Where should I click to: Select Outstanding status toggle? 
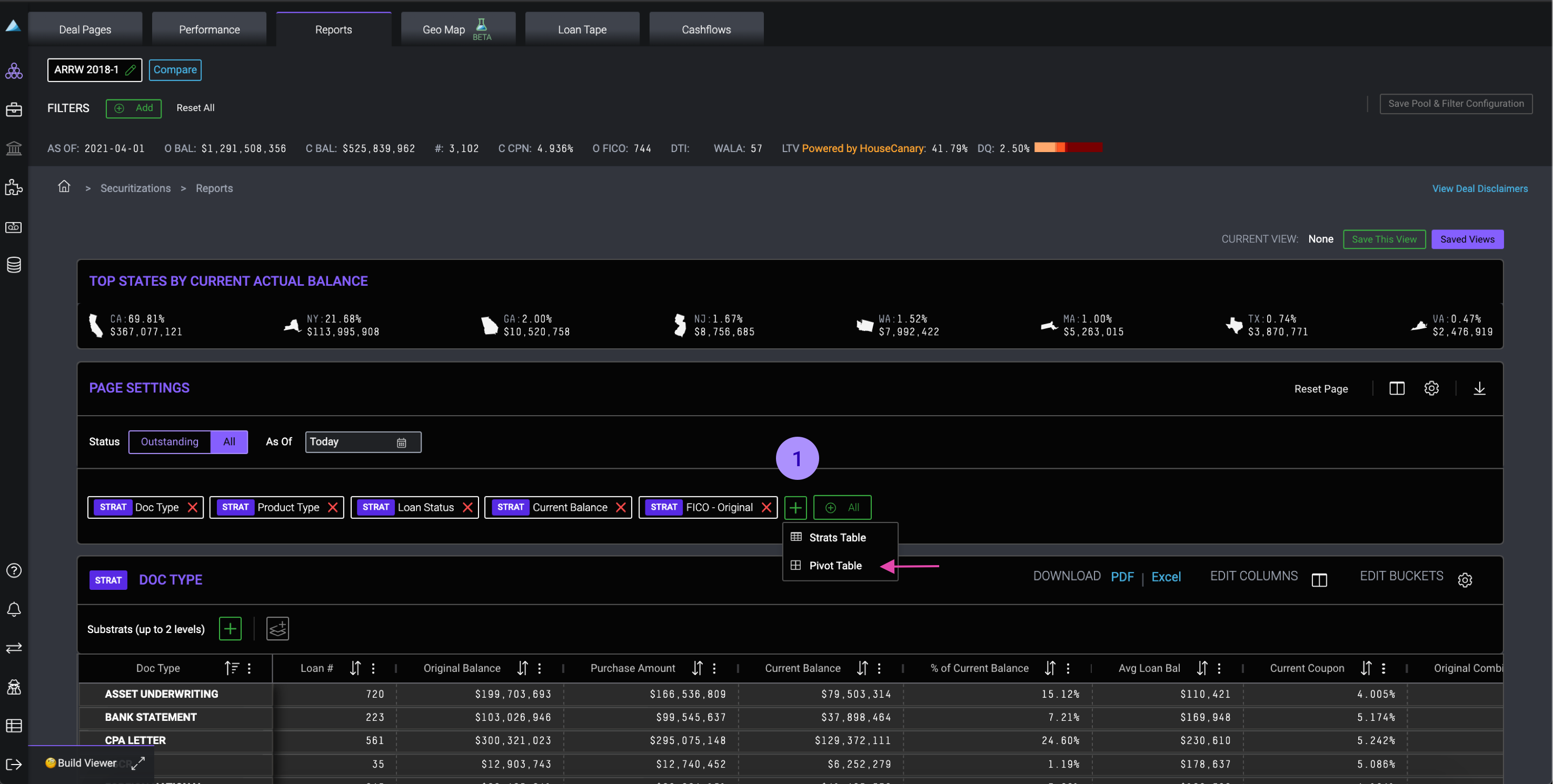pyautogui.click(x=170, y=441)
